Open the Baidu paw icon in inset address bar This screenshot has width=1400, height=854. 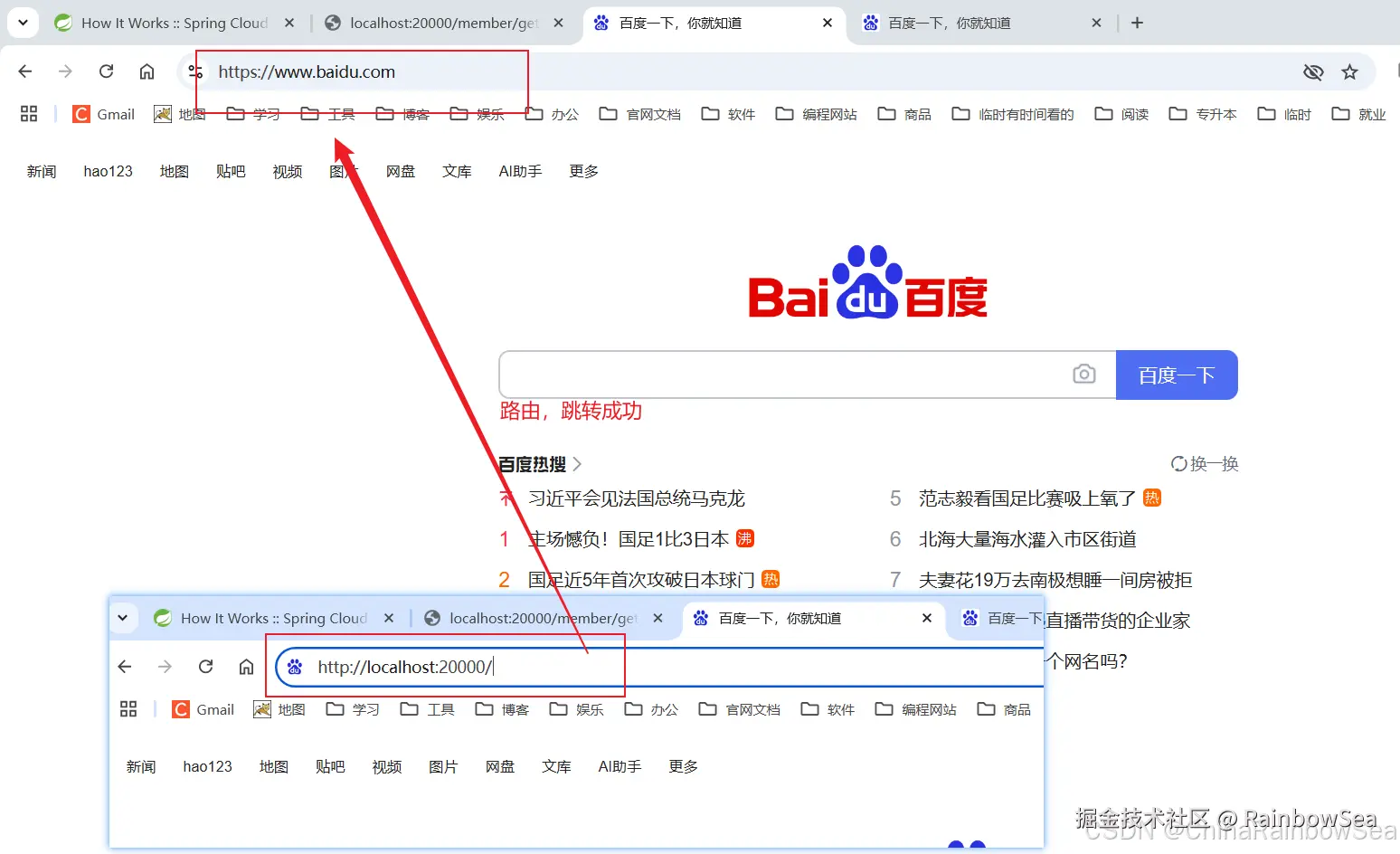point(295,667)
